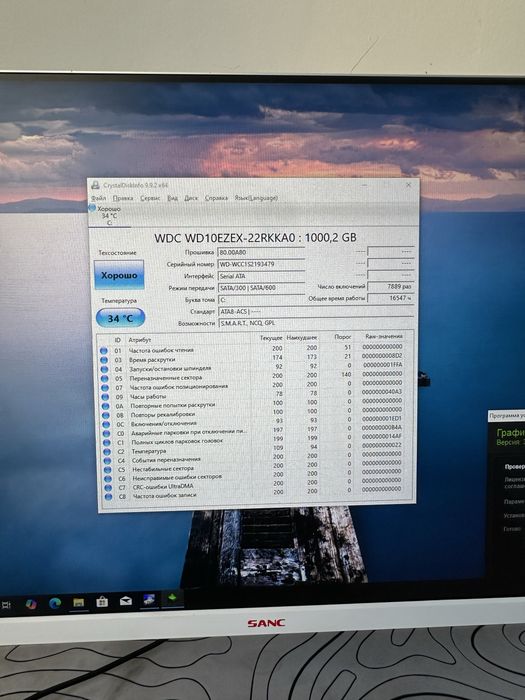Image resolution: width=525 pixels, height=700 pixels.
Task: Click the firmware field 80.00A80
Action: 261,252
